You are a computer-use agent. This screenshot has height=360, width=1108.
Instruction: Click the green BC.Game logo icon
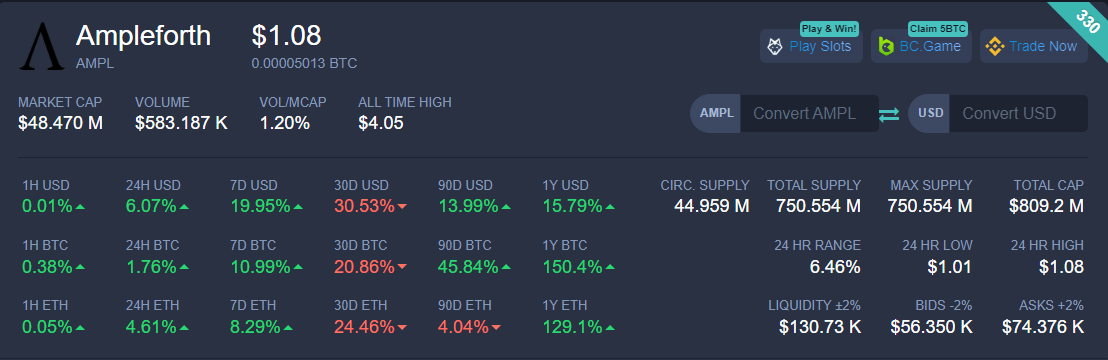(x=885, y=47)
